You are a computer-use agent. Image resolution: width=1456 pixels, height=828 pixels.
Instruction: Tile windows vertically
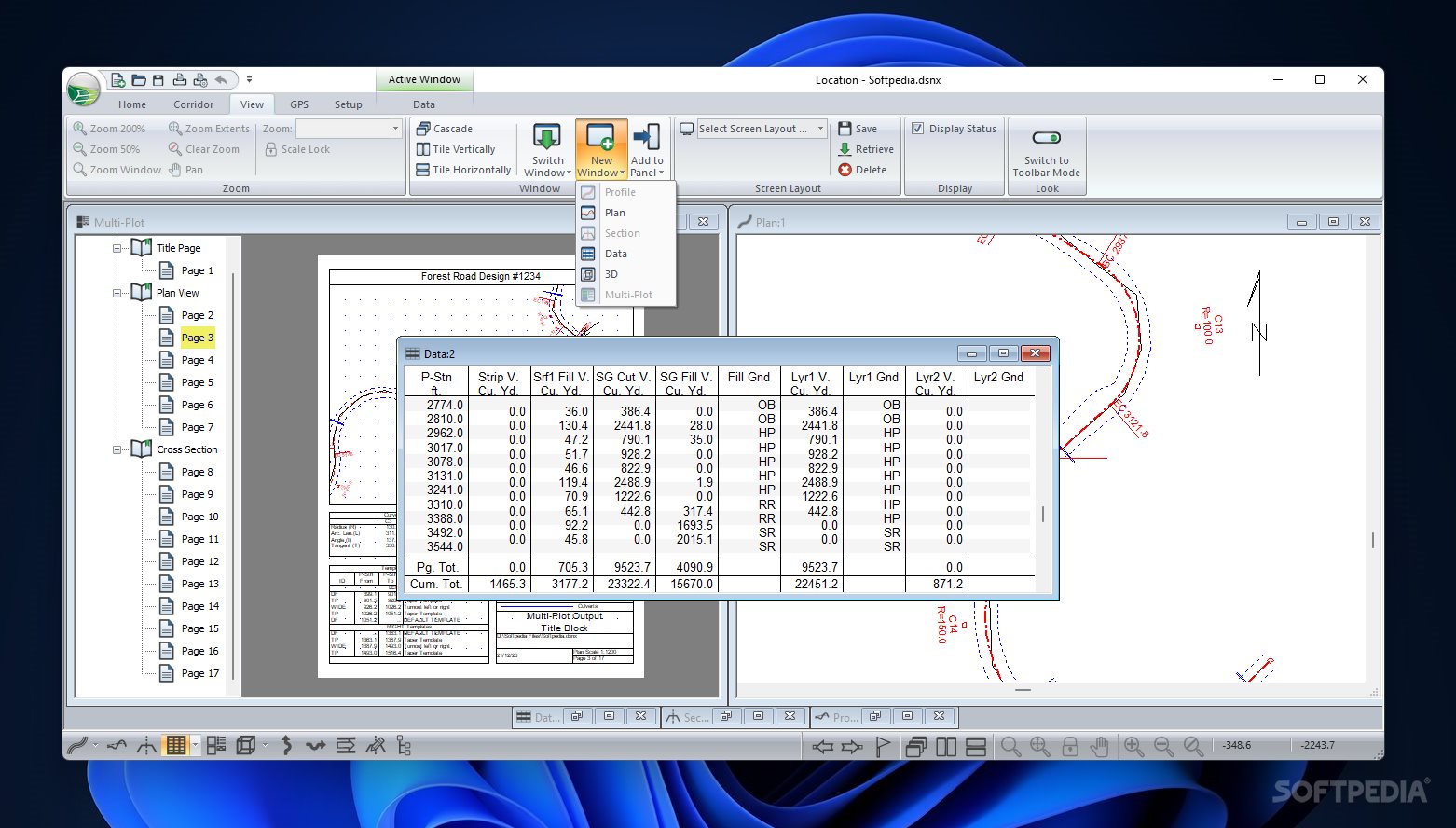click(456, 149)
